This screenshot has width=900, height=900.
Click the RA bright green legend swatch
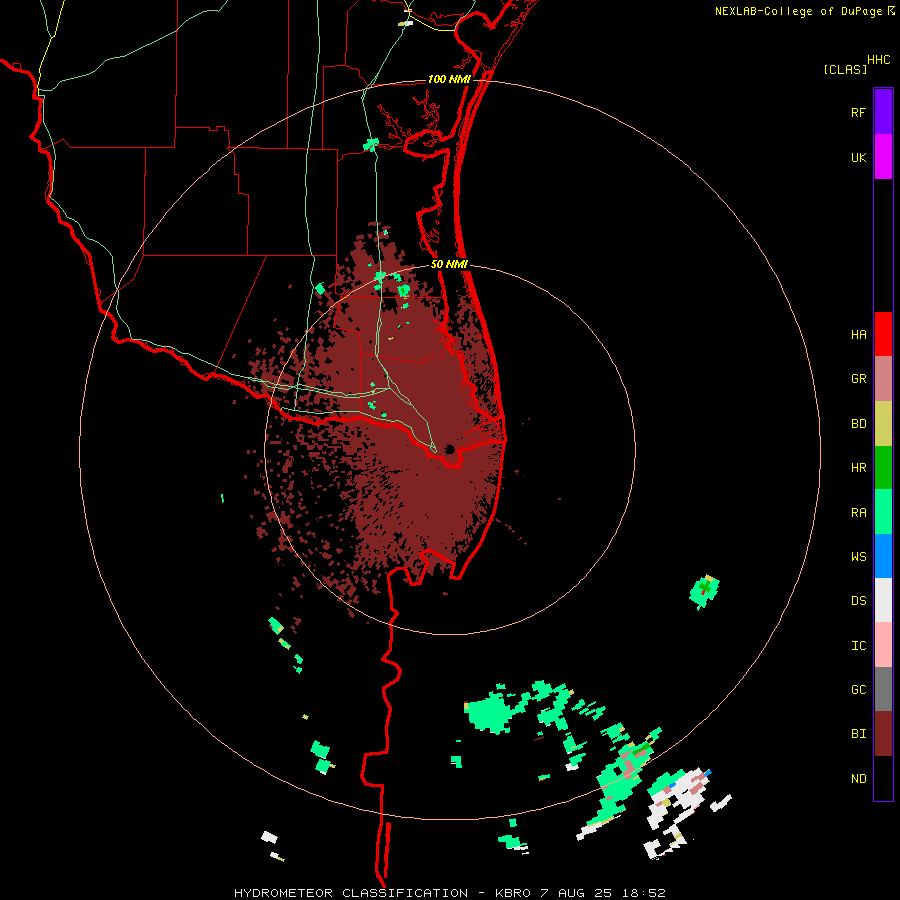coord(883,512)
